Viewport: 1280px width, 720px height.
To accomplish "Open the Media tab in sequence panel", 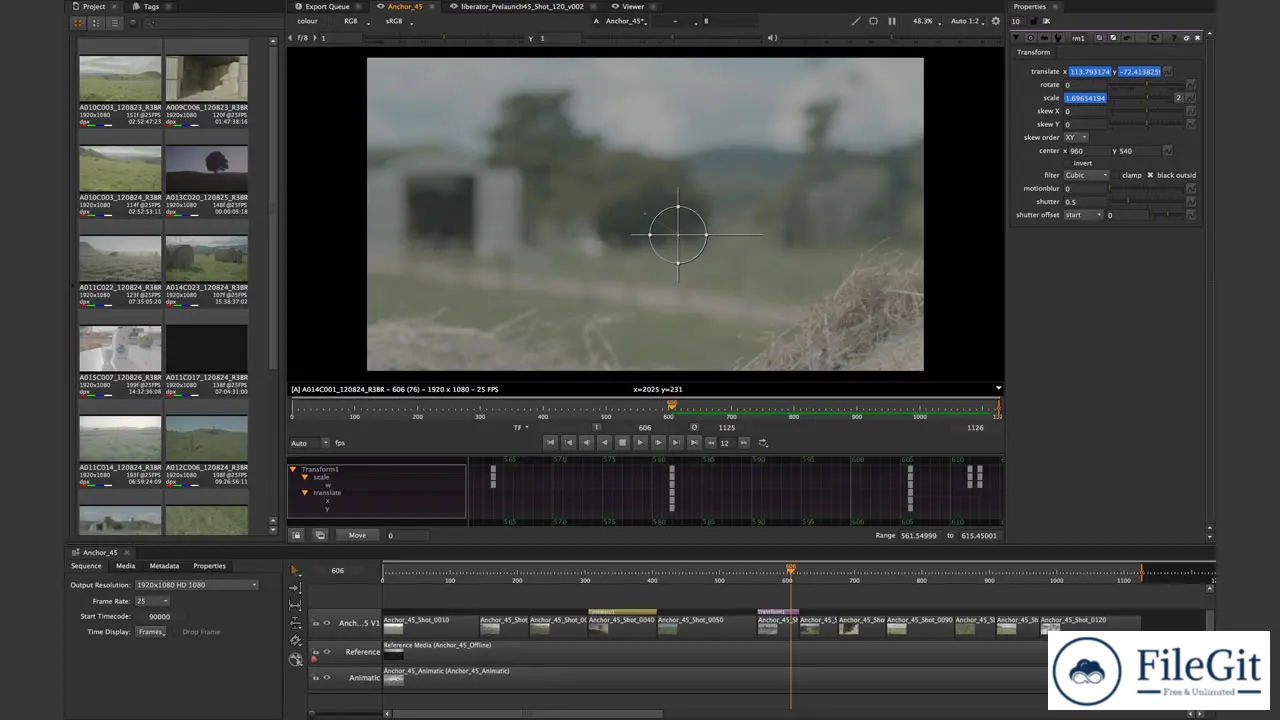I will [125, 566].
